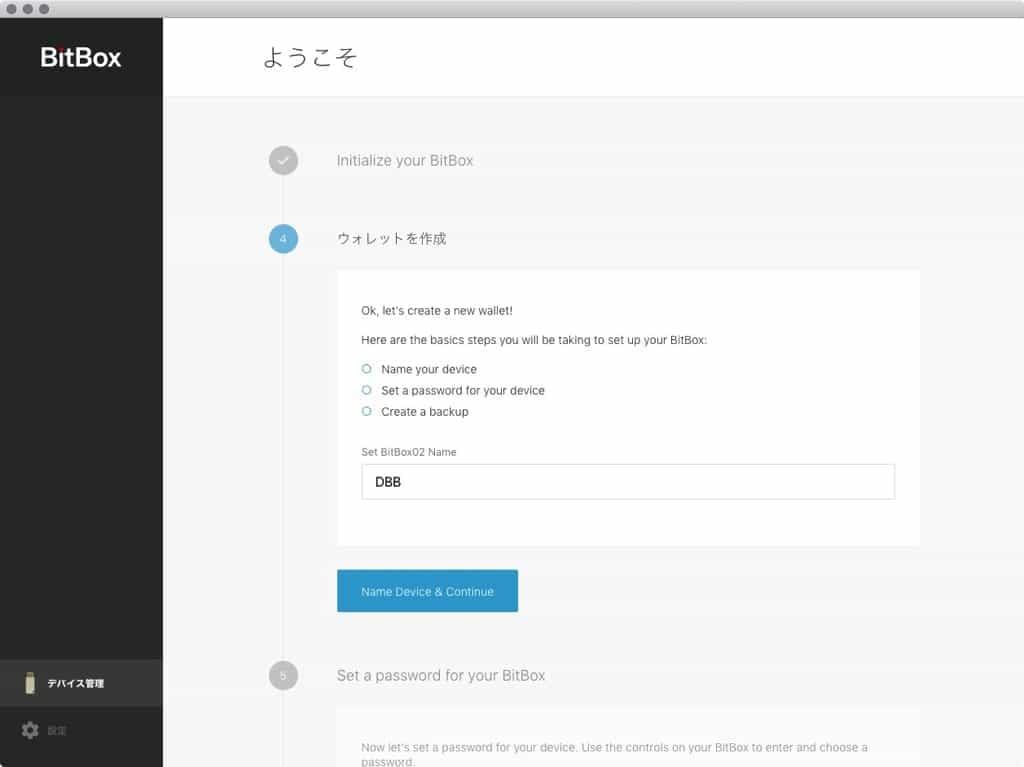
Task: Click the bullet beside Name your device
Action: pos(366,368)
